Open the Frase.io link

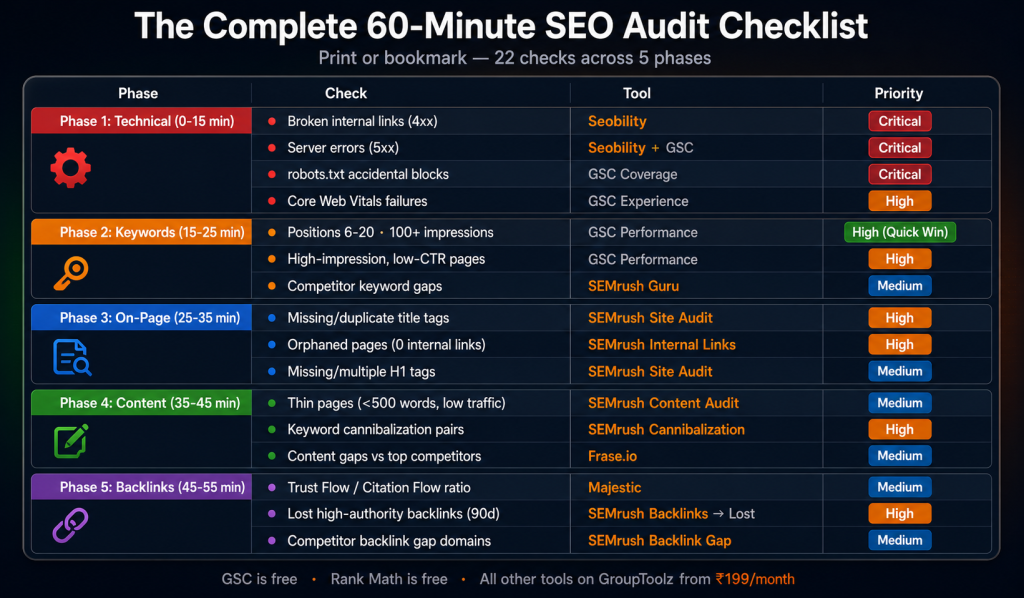coord(613,456)
